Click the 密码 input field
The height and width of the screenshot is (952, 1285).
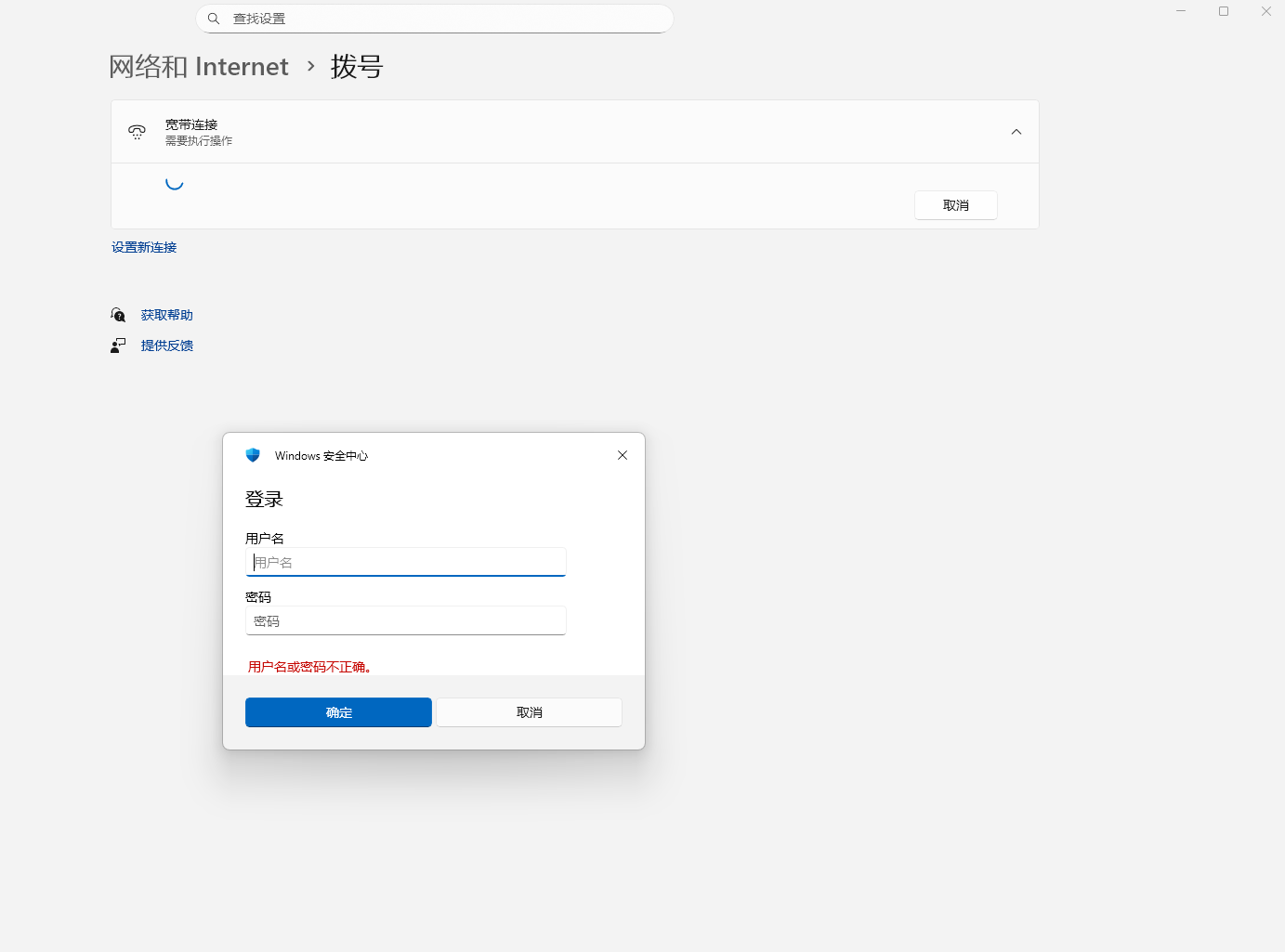(405, 620)
